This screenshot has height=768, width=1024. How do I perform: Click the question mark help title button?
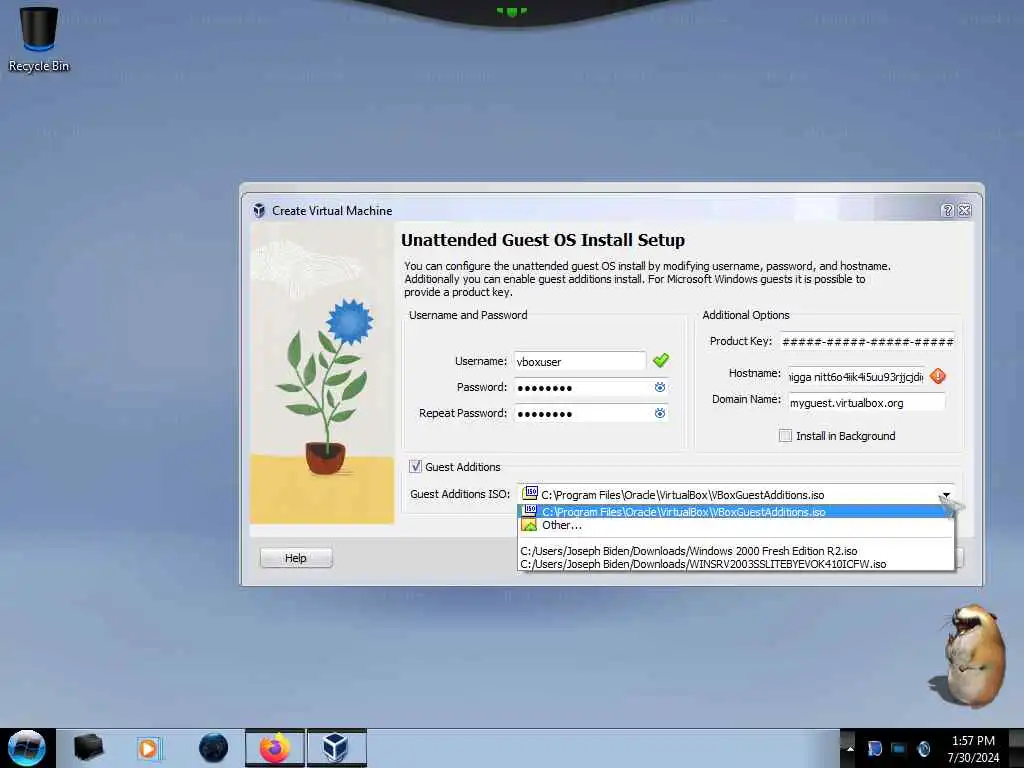click(948, 210)
